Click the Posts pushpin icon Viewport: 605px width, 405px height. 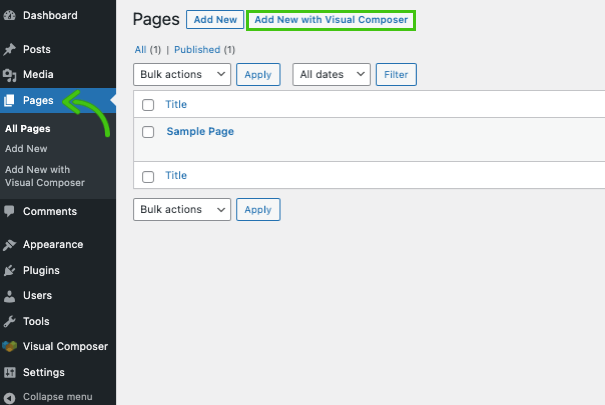pos(10,49)
